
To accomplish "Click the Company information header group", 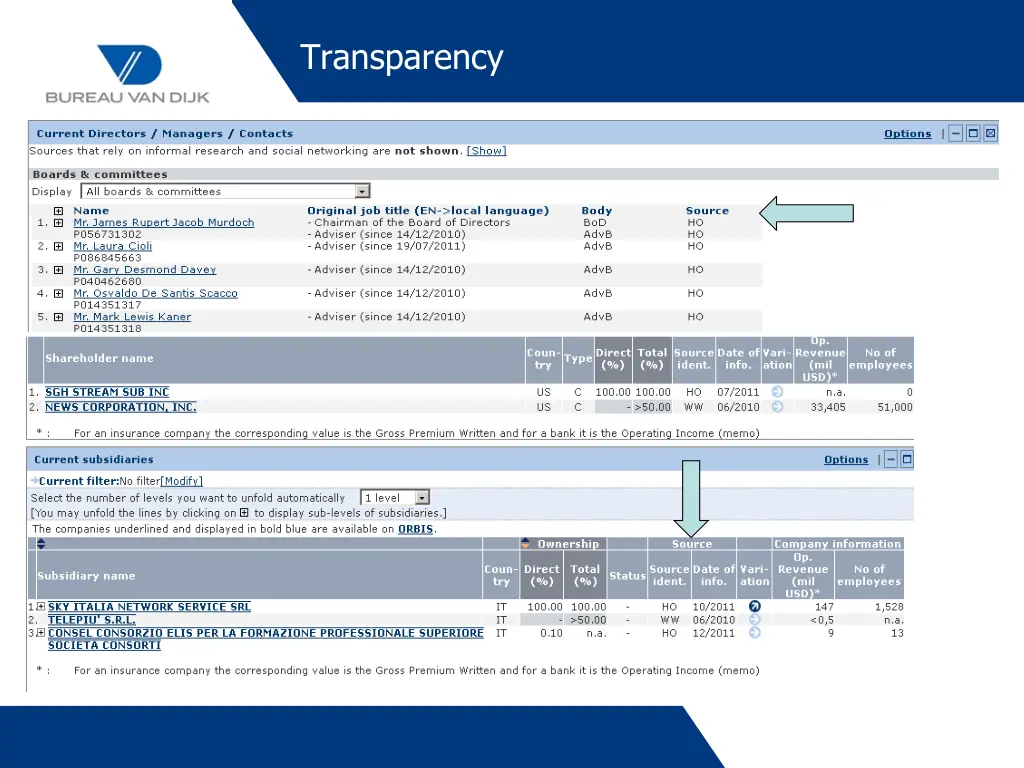I will (837, 543).
